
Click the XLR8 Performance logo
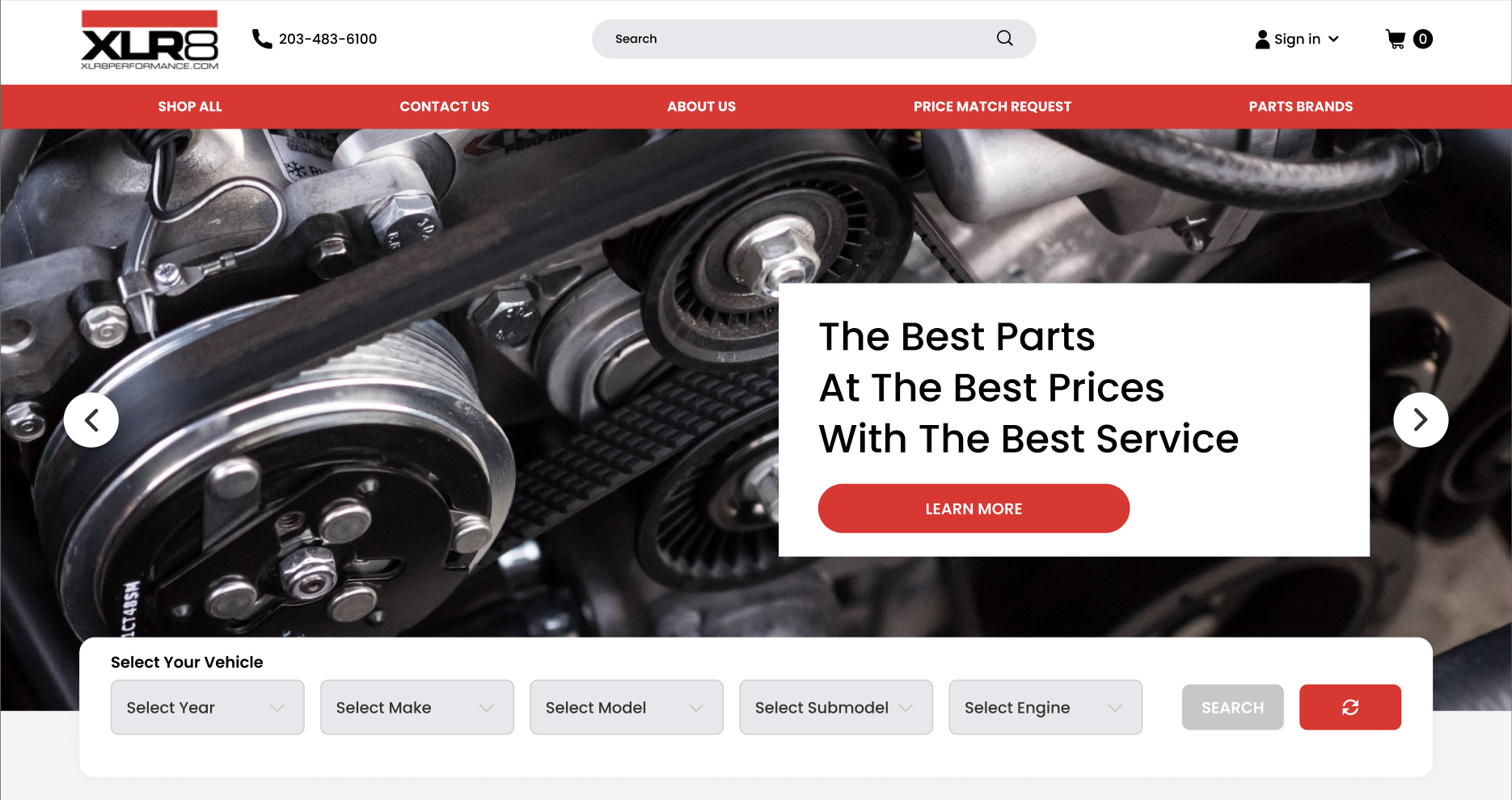(150, 40)
